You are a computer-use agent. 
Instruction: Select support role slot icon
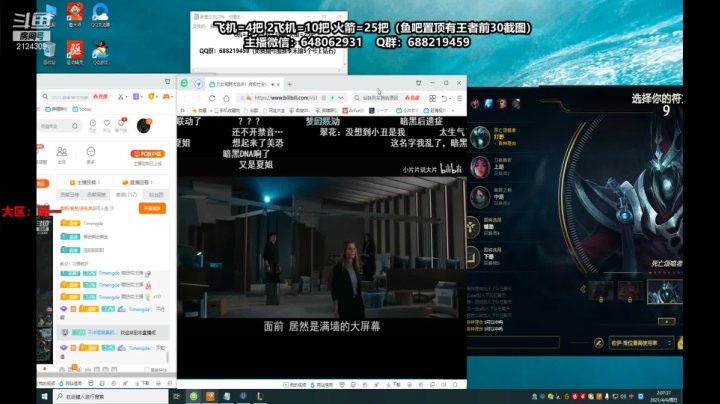[473, 227]
